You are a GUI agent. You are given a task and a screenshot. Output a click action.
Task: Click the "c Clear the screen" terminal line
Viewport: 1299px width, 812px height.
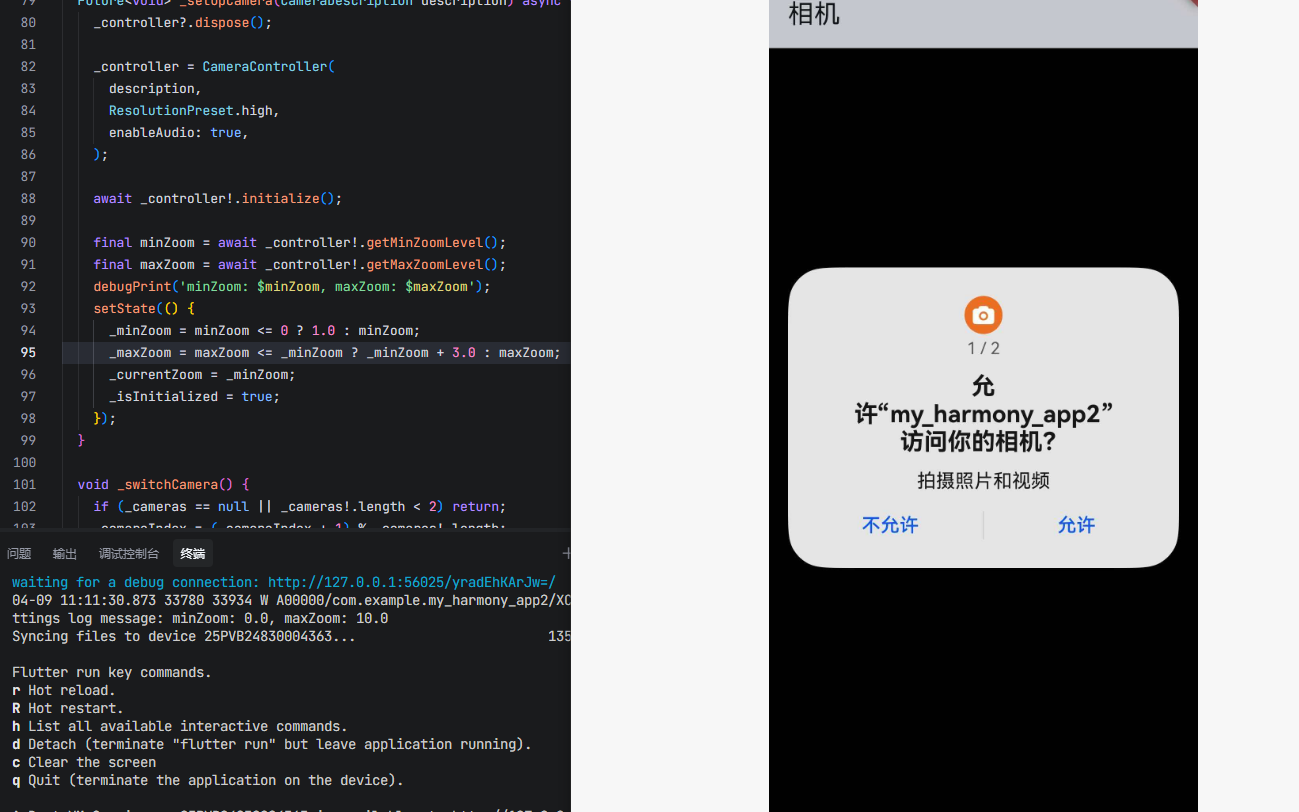[x=84, y=762]
